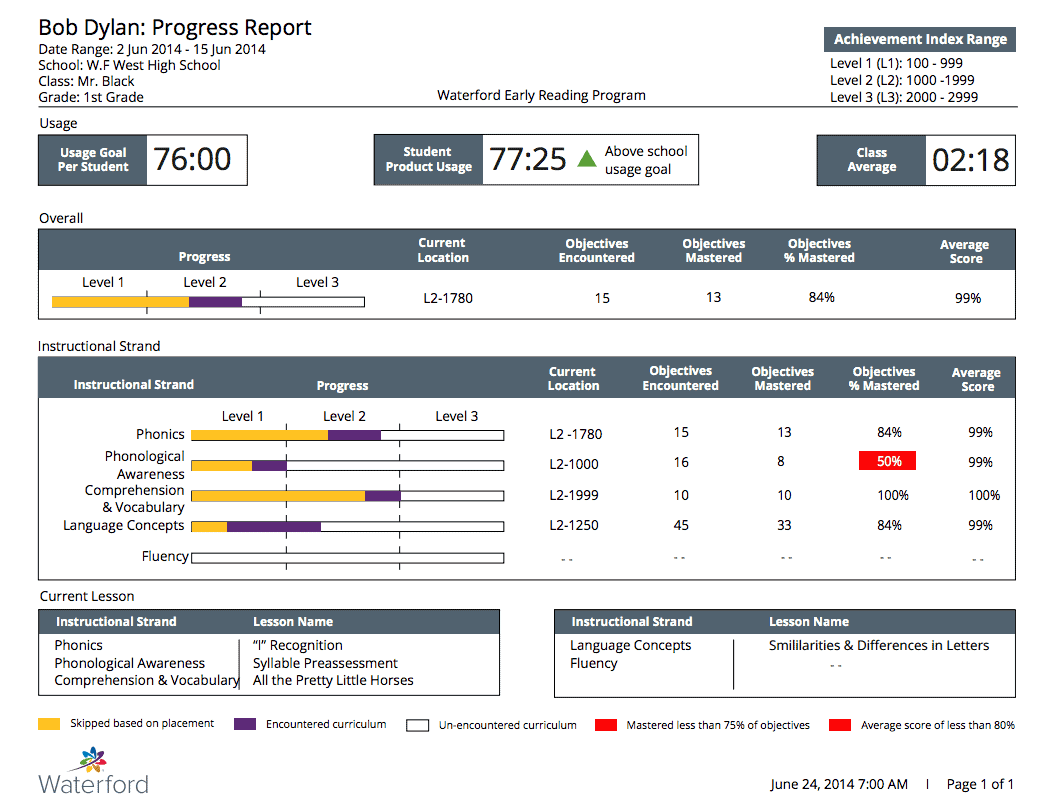
Task: Click the Overall L2-1780 location value
Action: point(448,298)
